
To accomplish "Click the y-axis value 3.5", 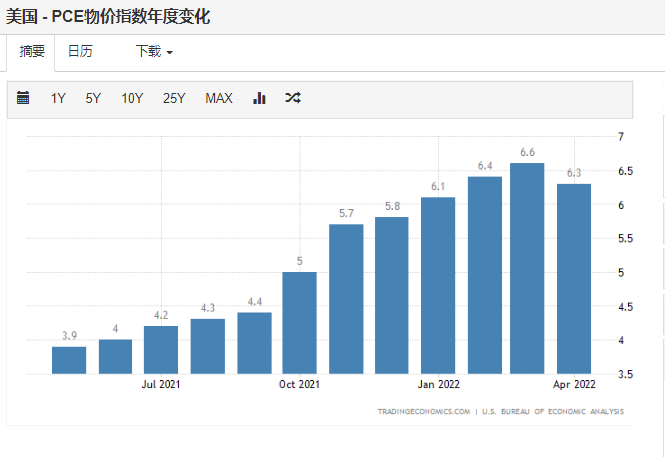I will (x=625, y=374).
